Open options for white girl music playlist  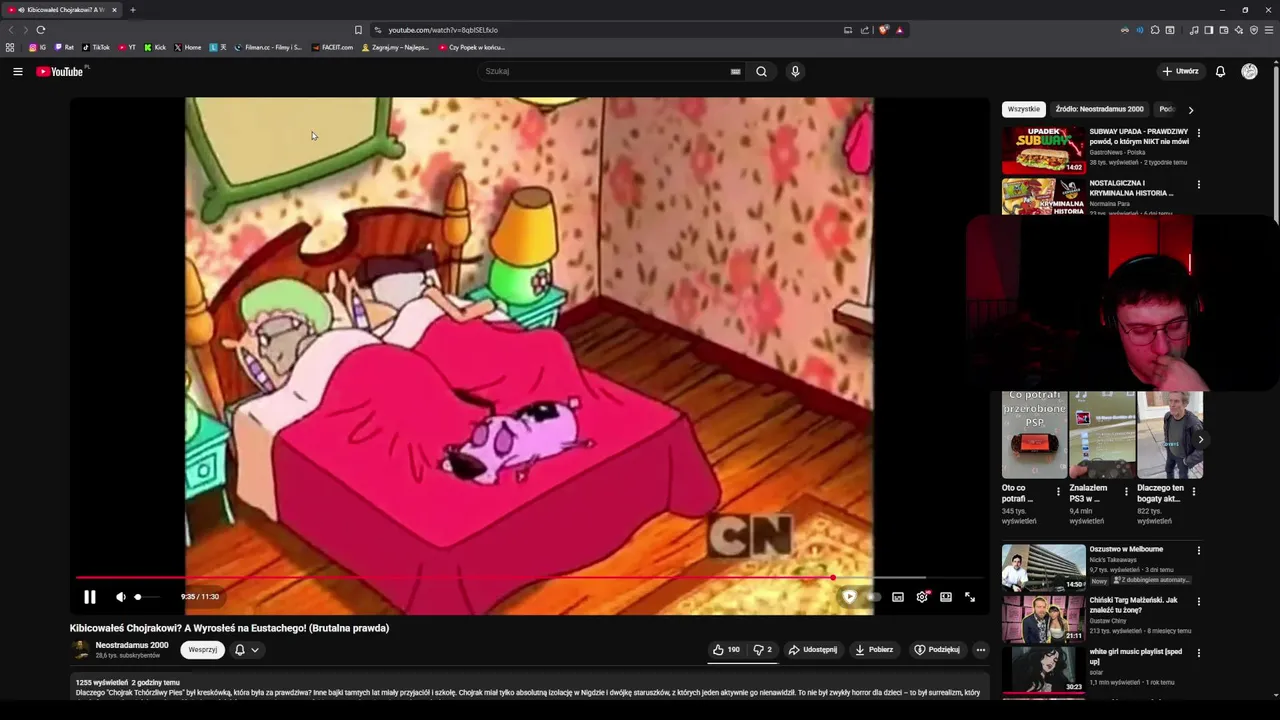click(1199, 653)
